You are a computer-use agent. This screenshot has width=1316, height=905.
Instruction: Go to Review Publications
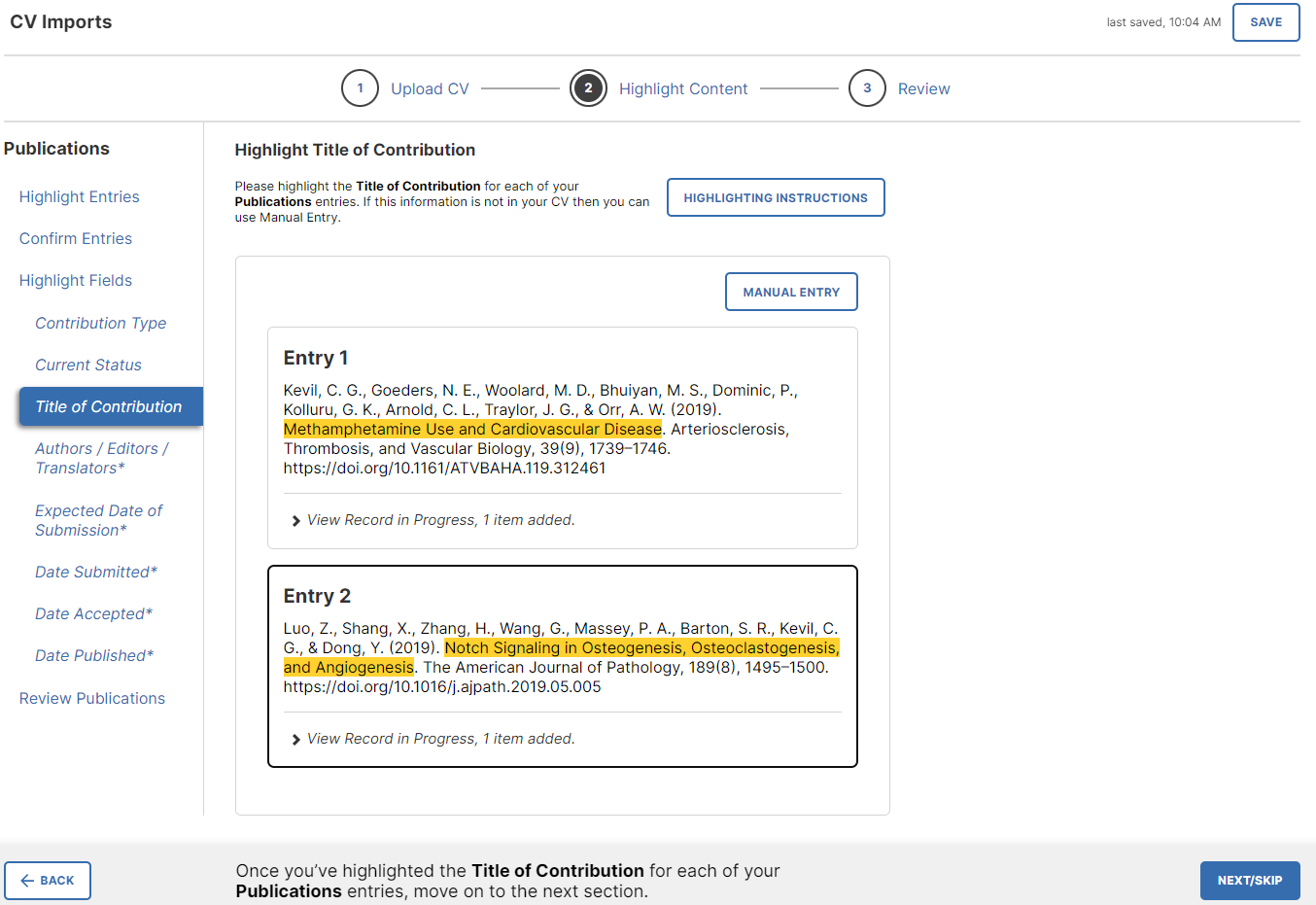(x=91, y=698)
